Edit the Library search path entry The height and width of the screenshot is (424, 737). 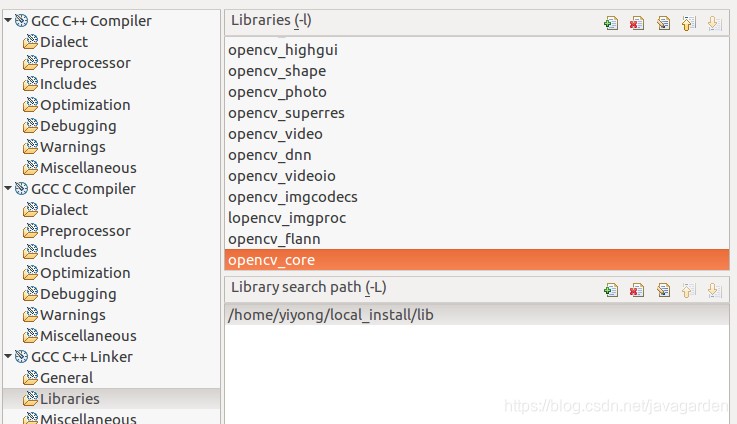pyautogui.click(x=663, y=290)
